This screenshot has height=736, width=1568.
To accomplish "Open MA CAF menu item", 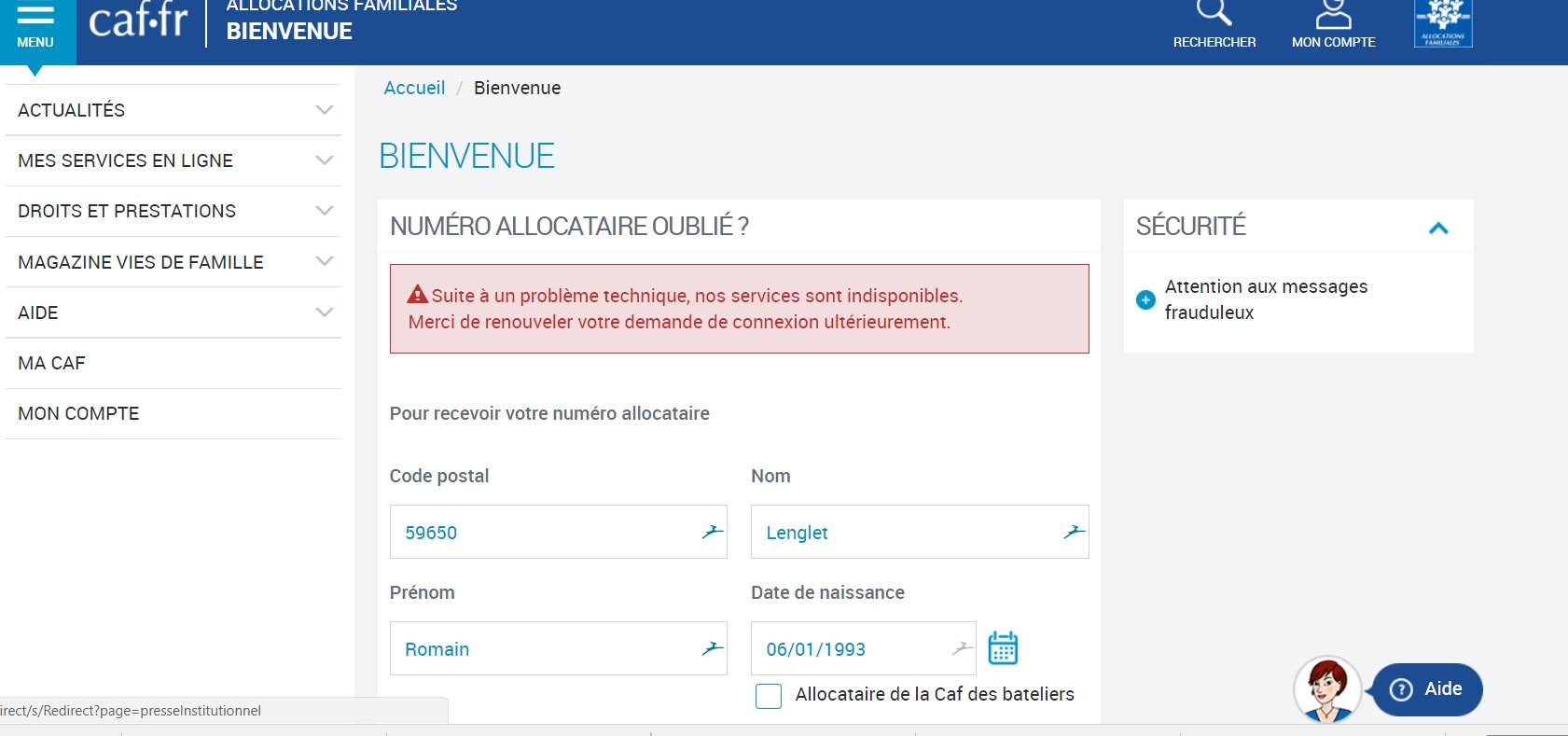I will pyautogui.click(x=173, y=363).
